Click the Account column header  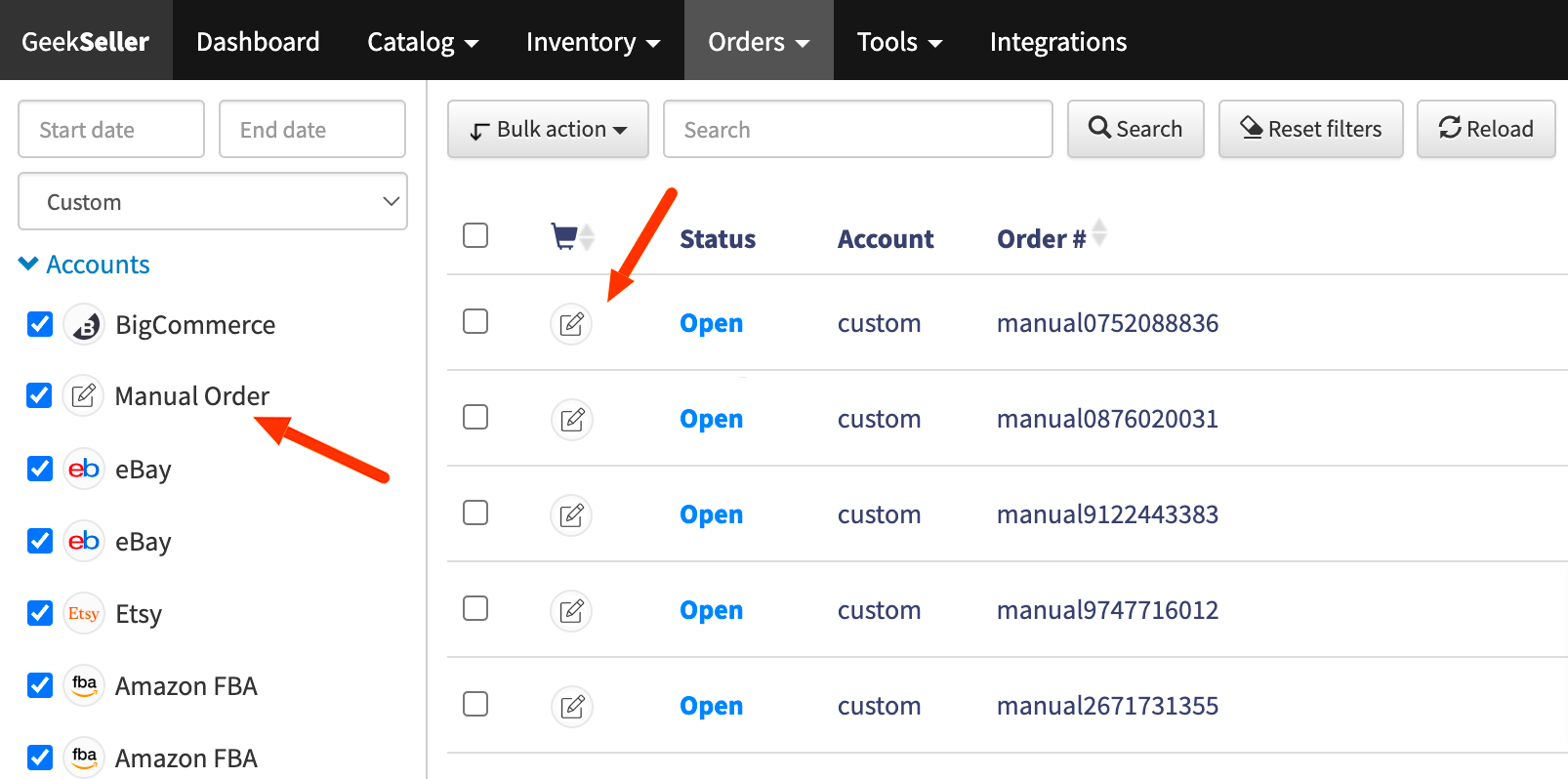(x=886, y=239)
